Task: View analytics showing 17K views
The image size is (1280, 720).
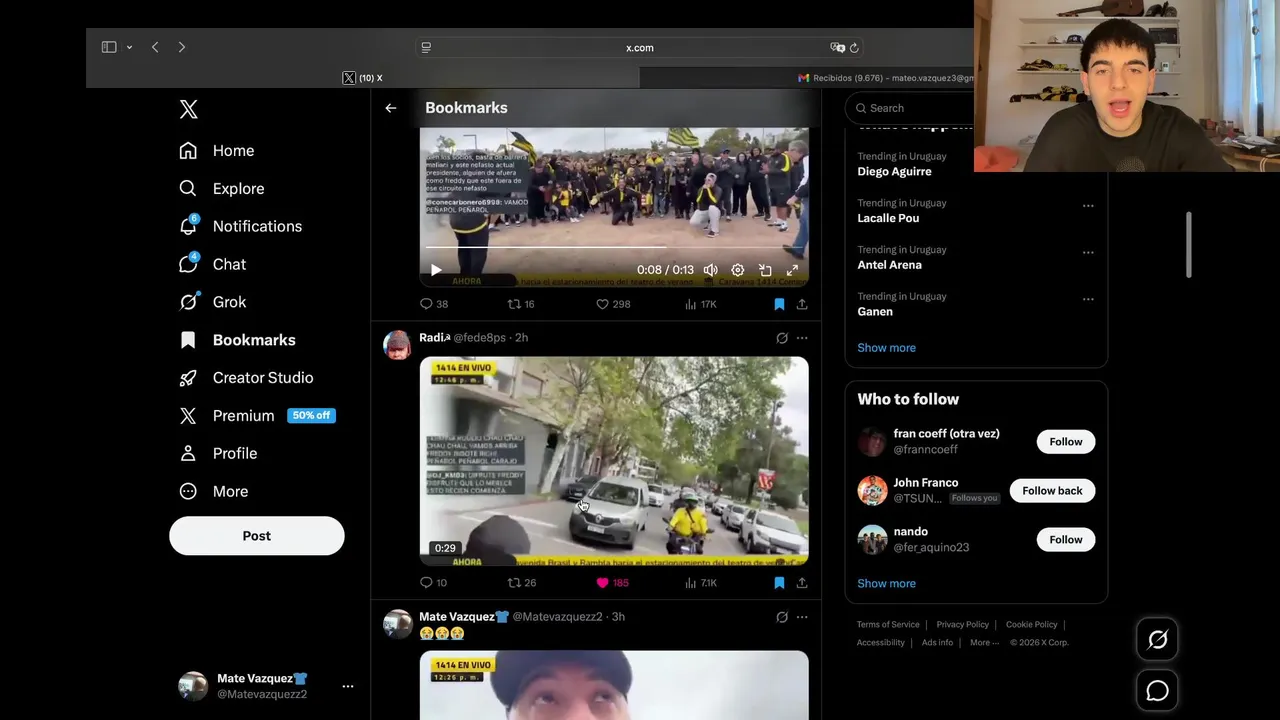Action: coord(700,304)
